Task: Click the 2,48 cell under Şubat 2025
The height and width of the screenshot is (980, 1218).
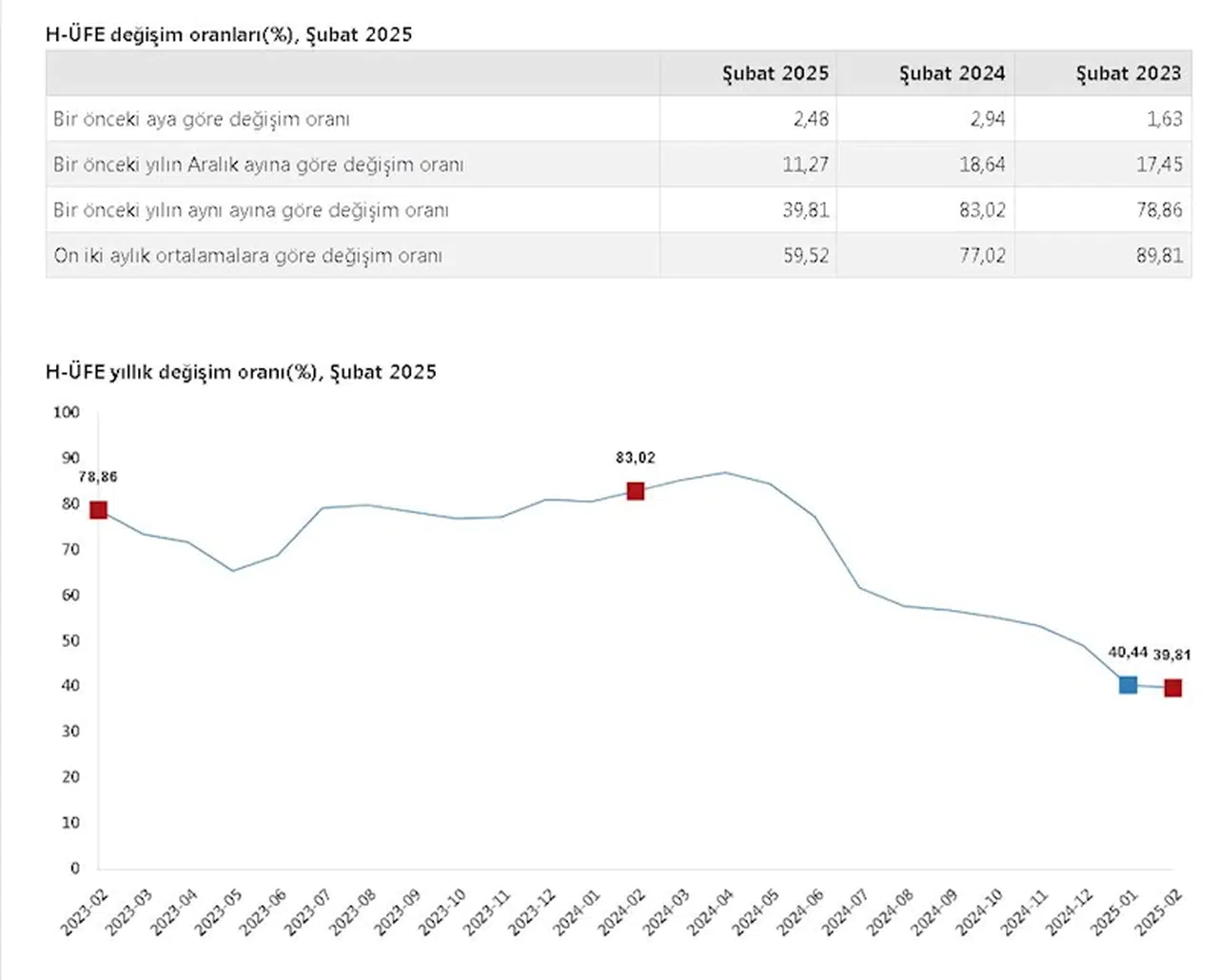Action: point(811,119)
